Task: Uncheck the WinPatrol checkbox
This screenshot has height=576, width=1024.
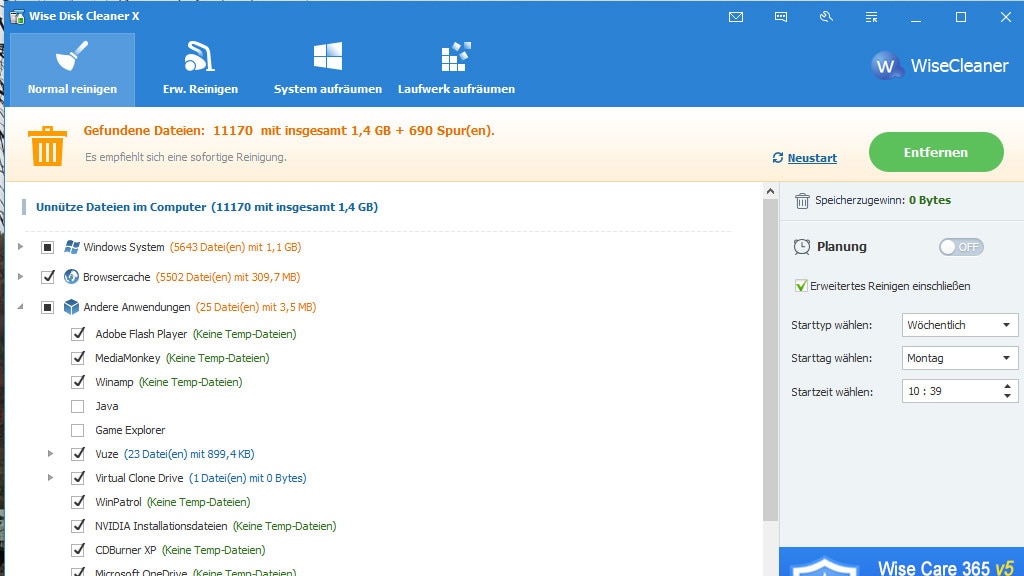Action: click(78, 502)
